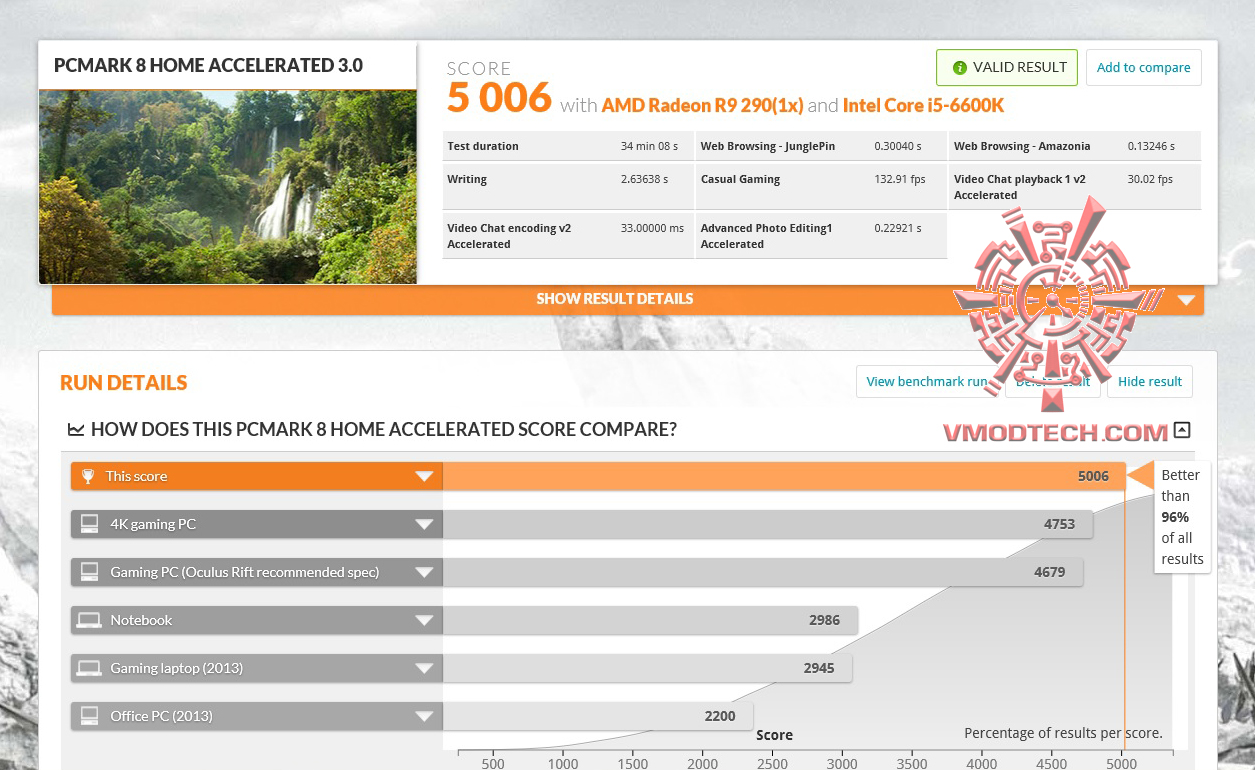Expand the 4K gaming PC dropdown arrow
The height and width of the screenshot is (770, 1255).
point(424,525)
